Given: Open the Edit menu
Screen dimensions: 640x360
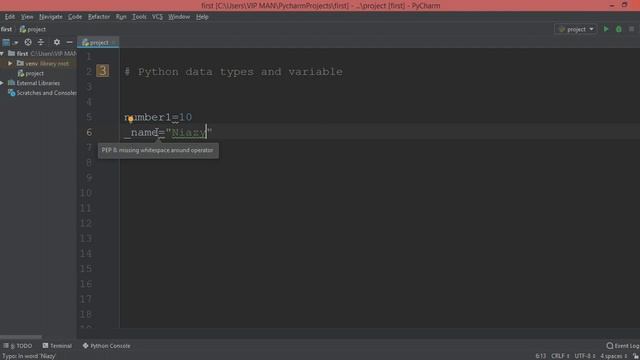Looking at the screenshot, I should (10, 17).
